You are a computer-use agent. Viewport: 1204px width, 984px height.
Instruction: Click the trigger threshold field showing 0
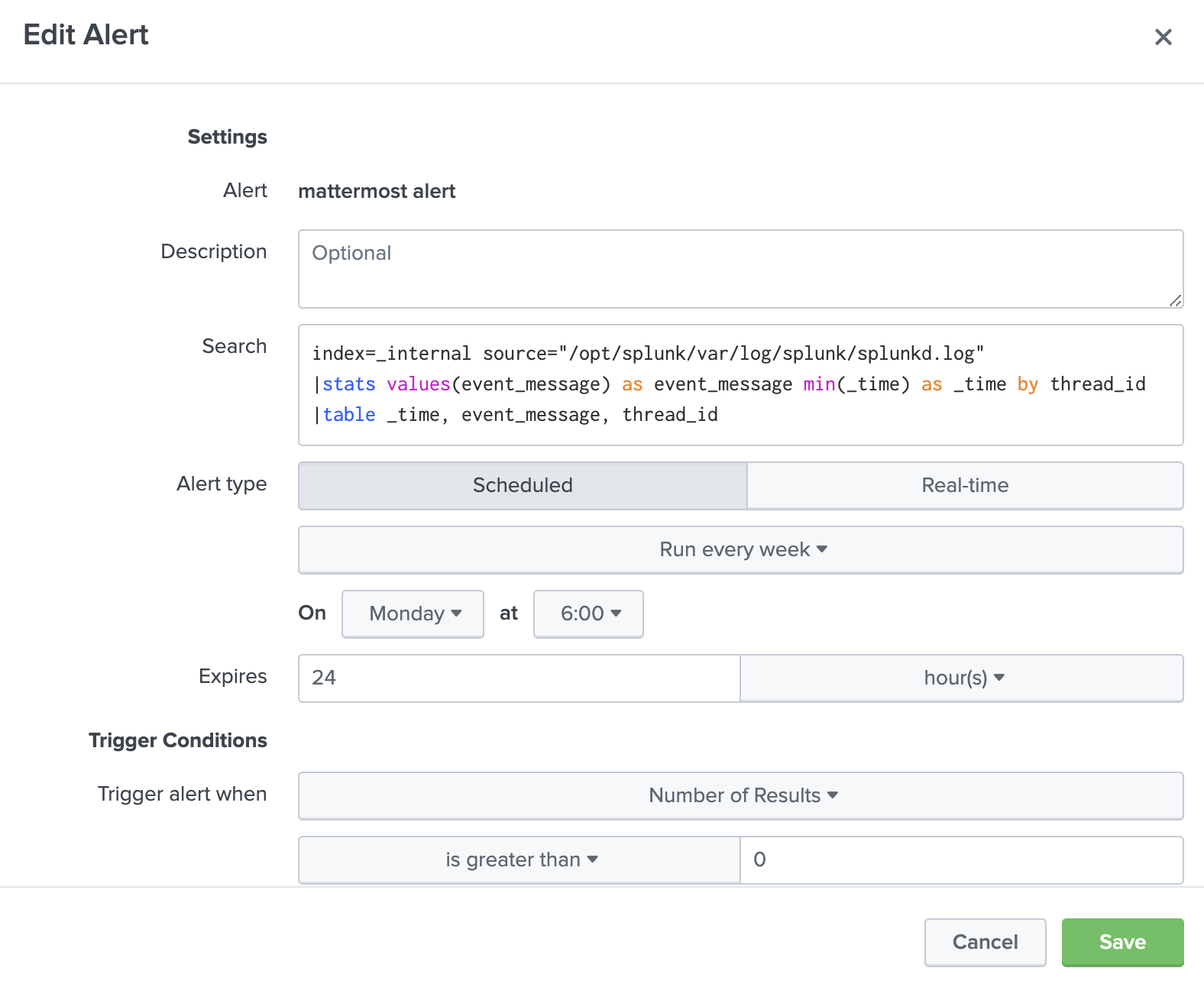(x=962, y=859)
